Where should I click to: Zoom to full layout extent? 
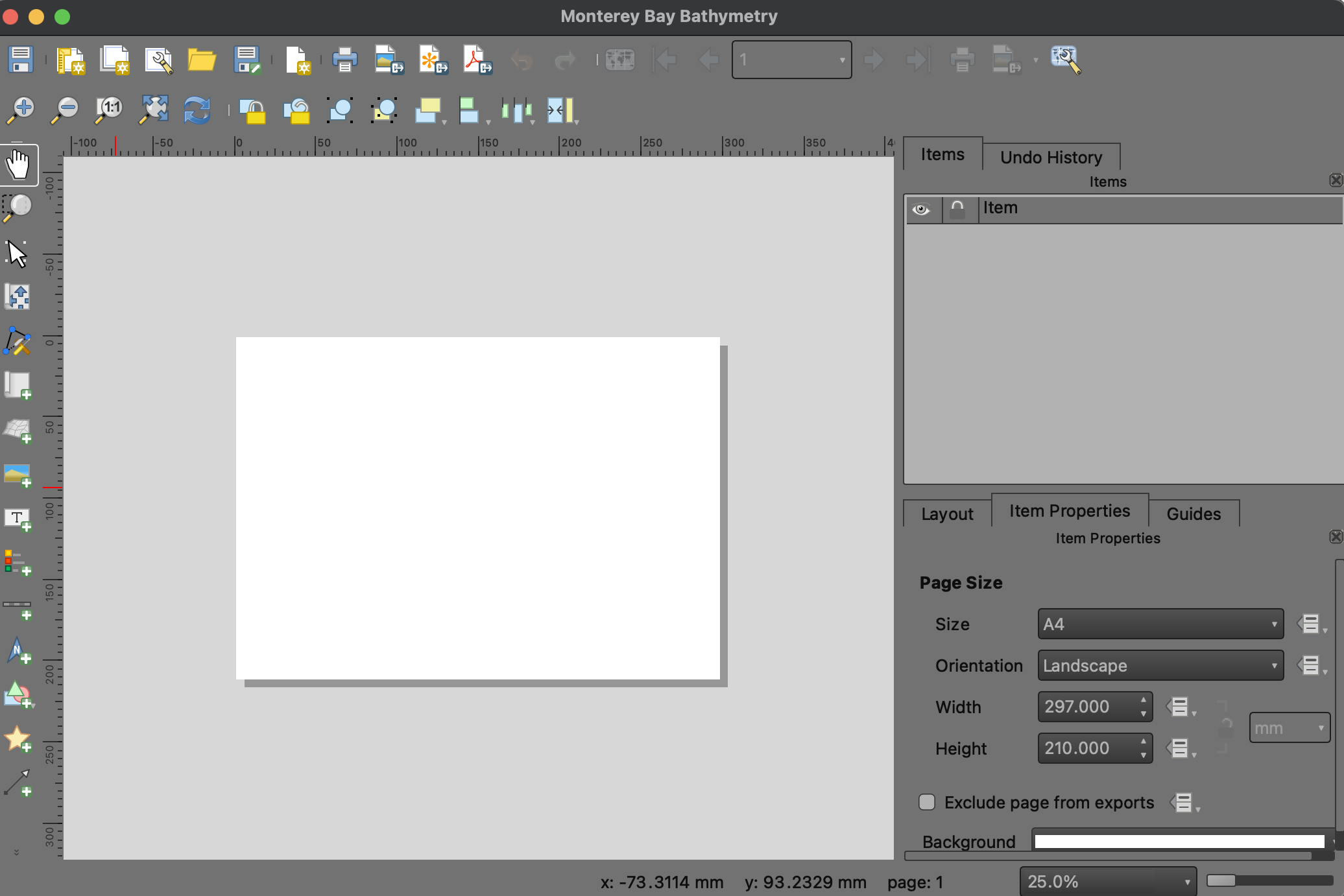[x=154, y=110]
